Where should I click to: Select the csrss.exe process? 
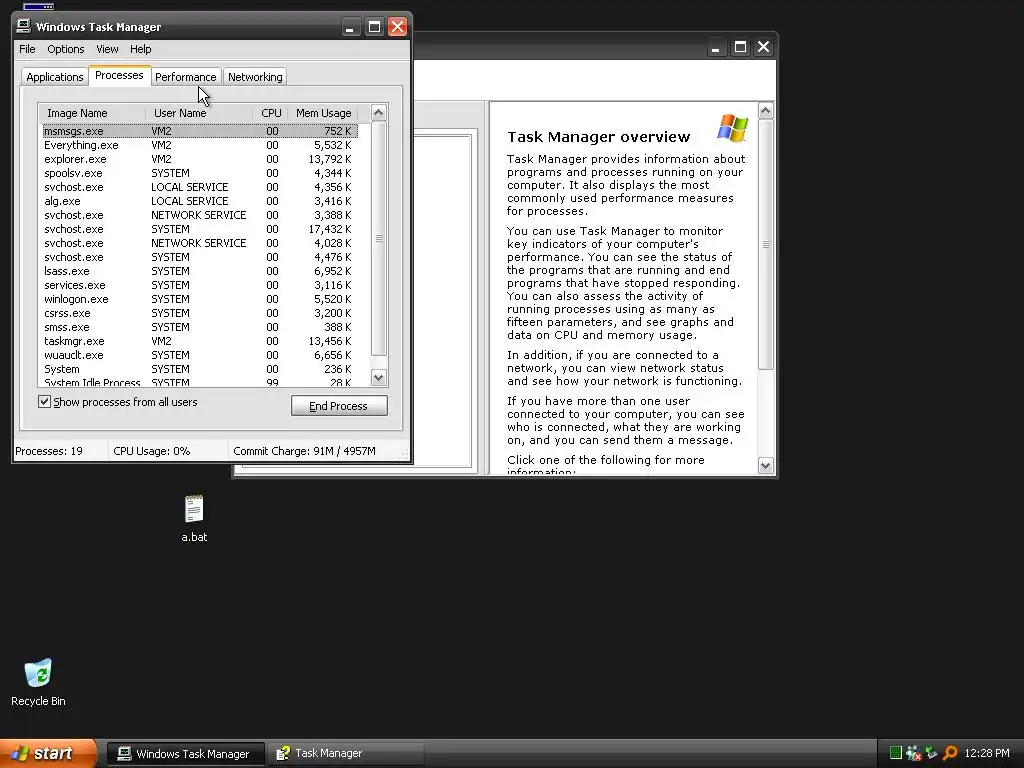coord(200,313)
